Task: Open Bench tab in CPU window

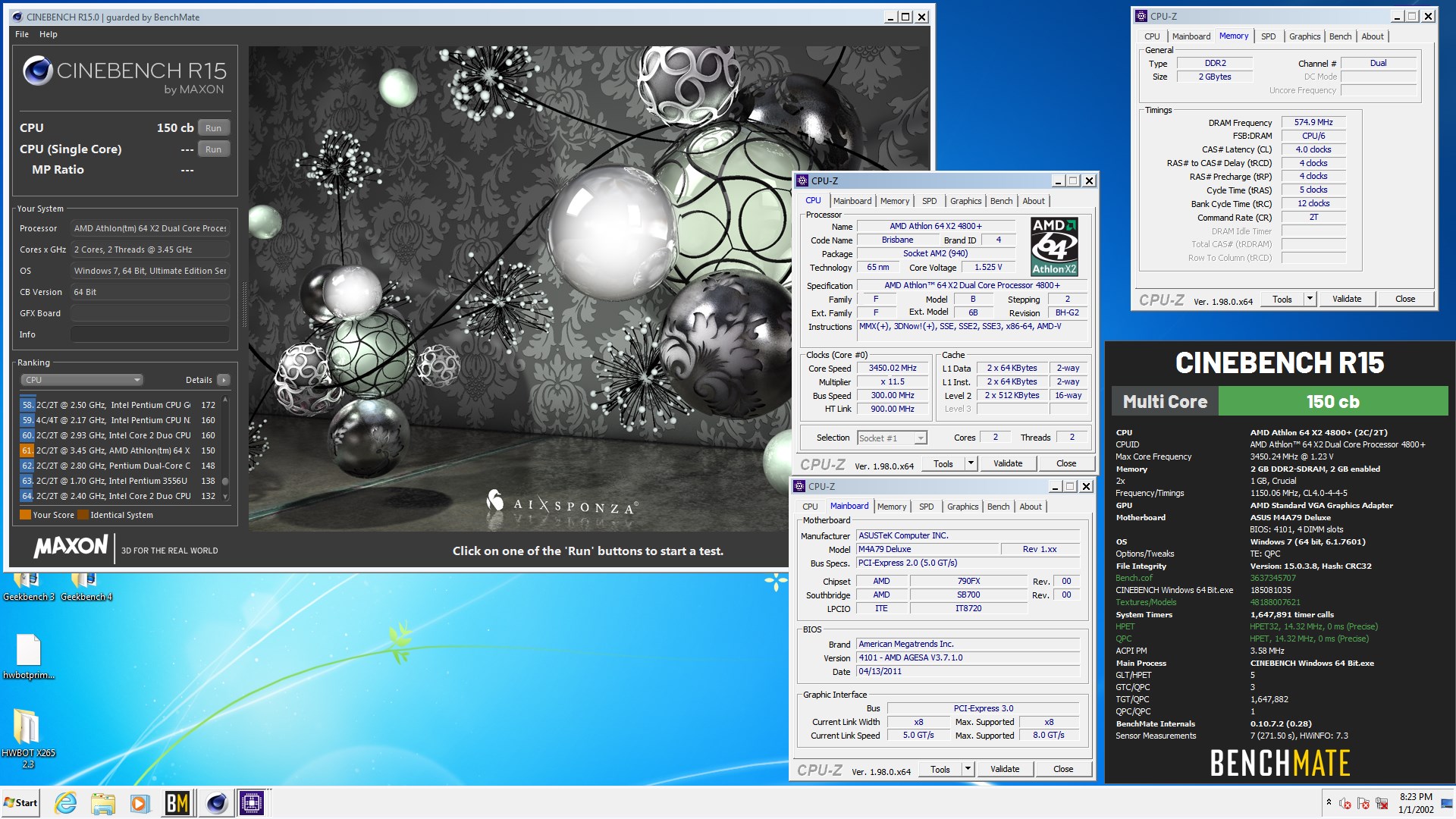Action: click(x=1001, y=201)
